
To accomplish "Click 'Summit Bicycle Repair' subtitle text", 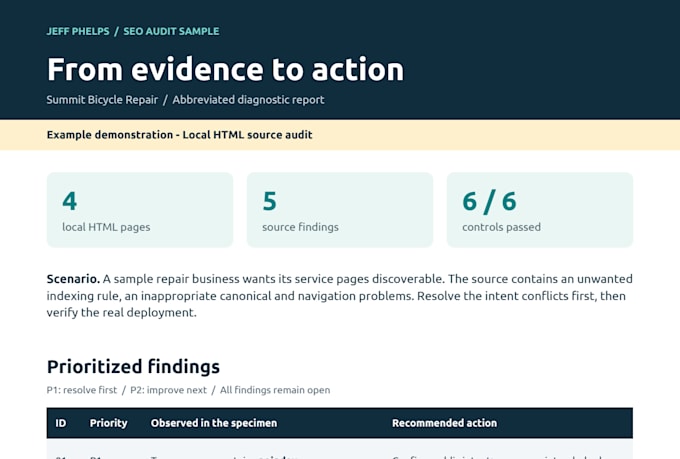I will tap(102, 100).
